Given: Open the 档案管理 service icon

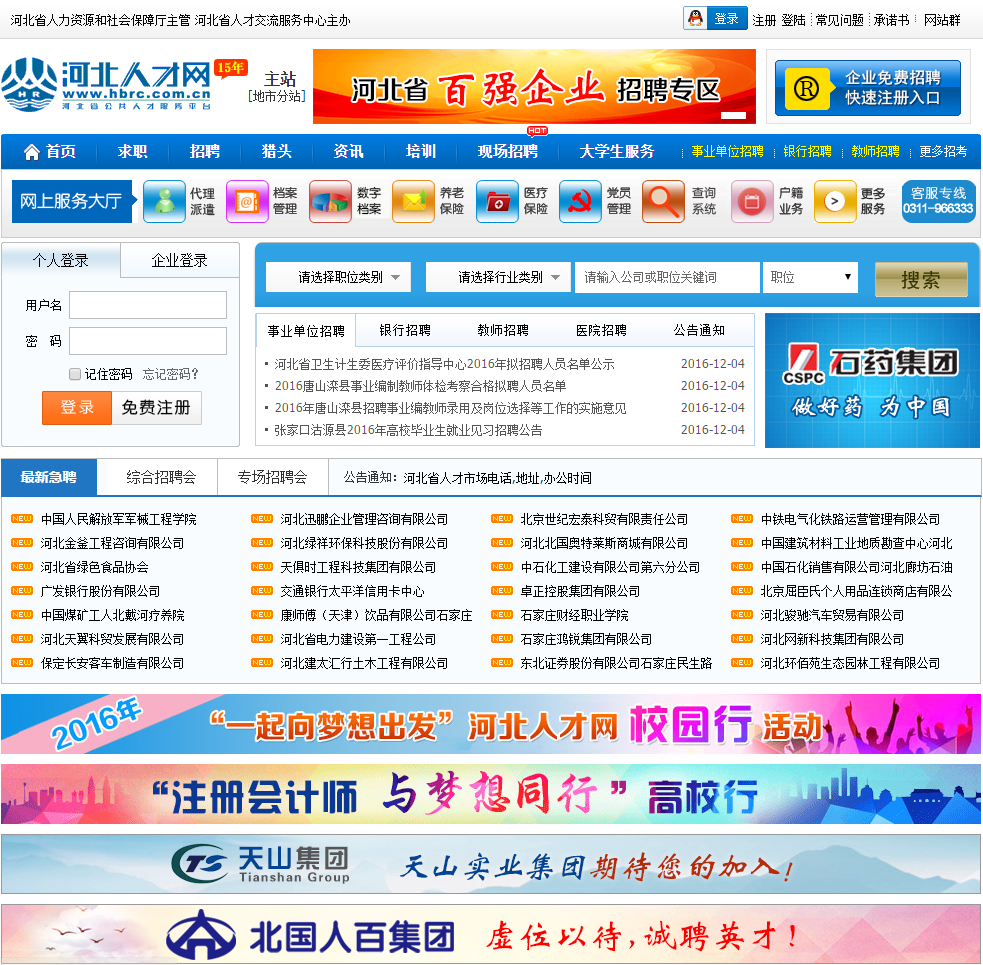Looking at the screenshot, I should [x=247, y=201].
